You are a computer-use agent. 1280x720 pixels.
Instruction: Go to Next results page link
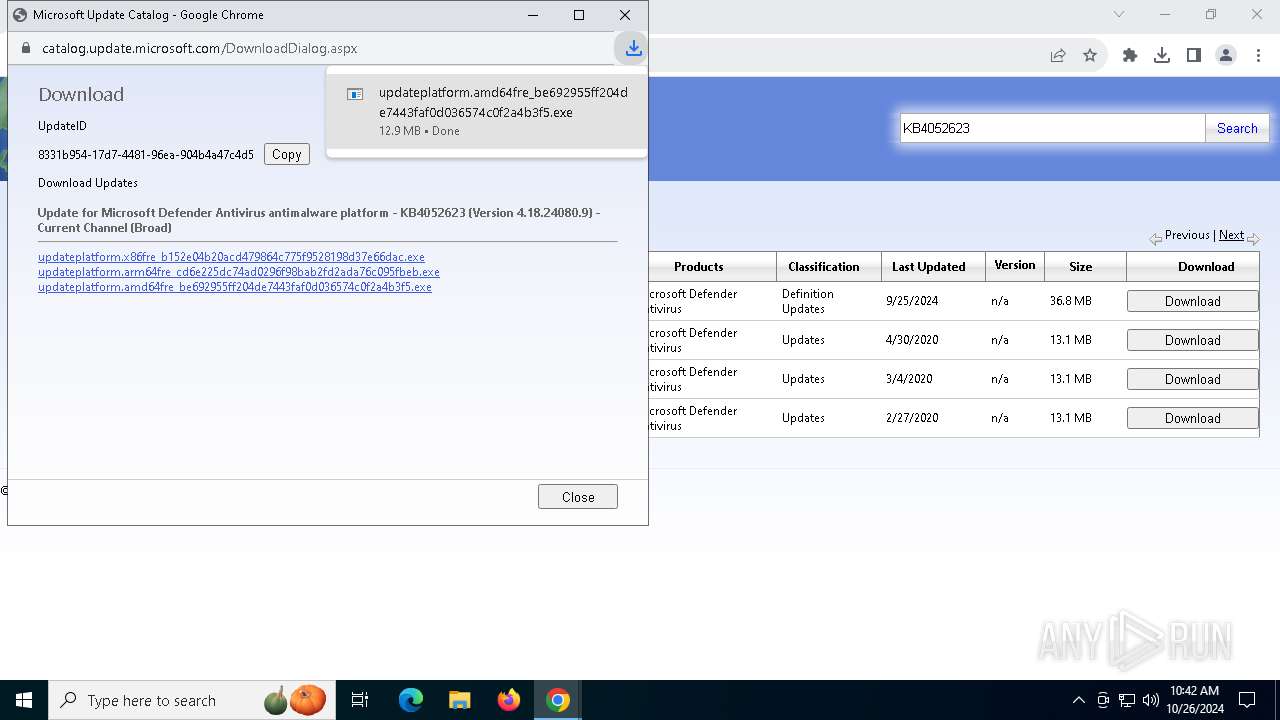point(1231,235)
